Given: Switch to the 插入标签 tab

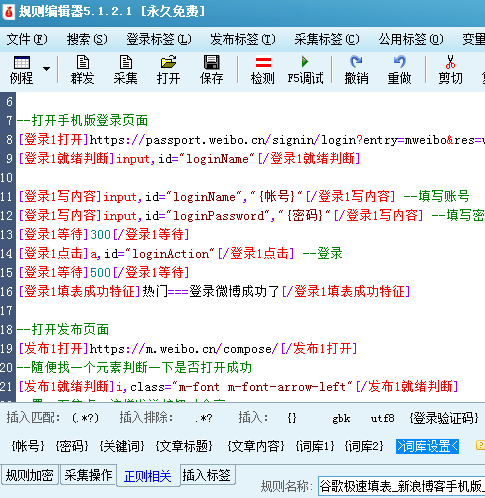Looking at the screenshot, I should pos(207,475).
